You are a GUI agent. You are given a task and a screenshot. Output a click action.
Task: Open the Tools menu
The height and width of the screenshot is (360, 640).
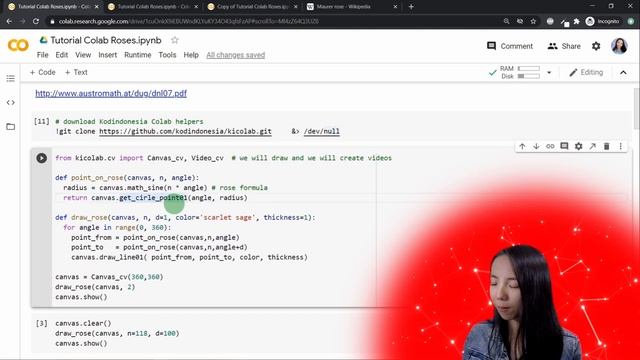tap(167, 55)
